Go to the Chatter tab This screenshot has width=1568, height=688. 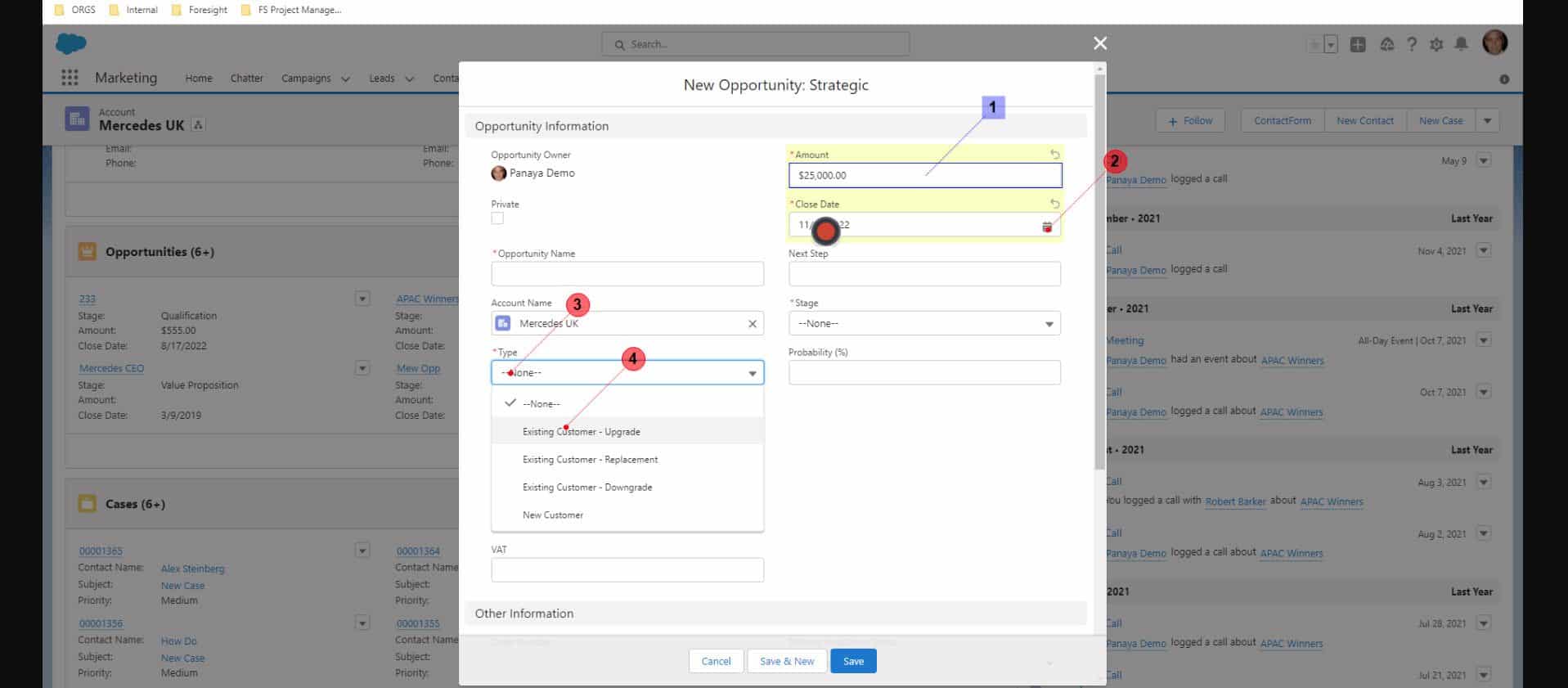[246, 79]
